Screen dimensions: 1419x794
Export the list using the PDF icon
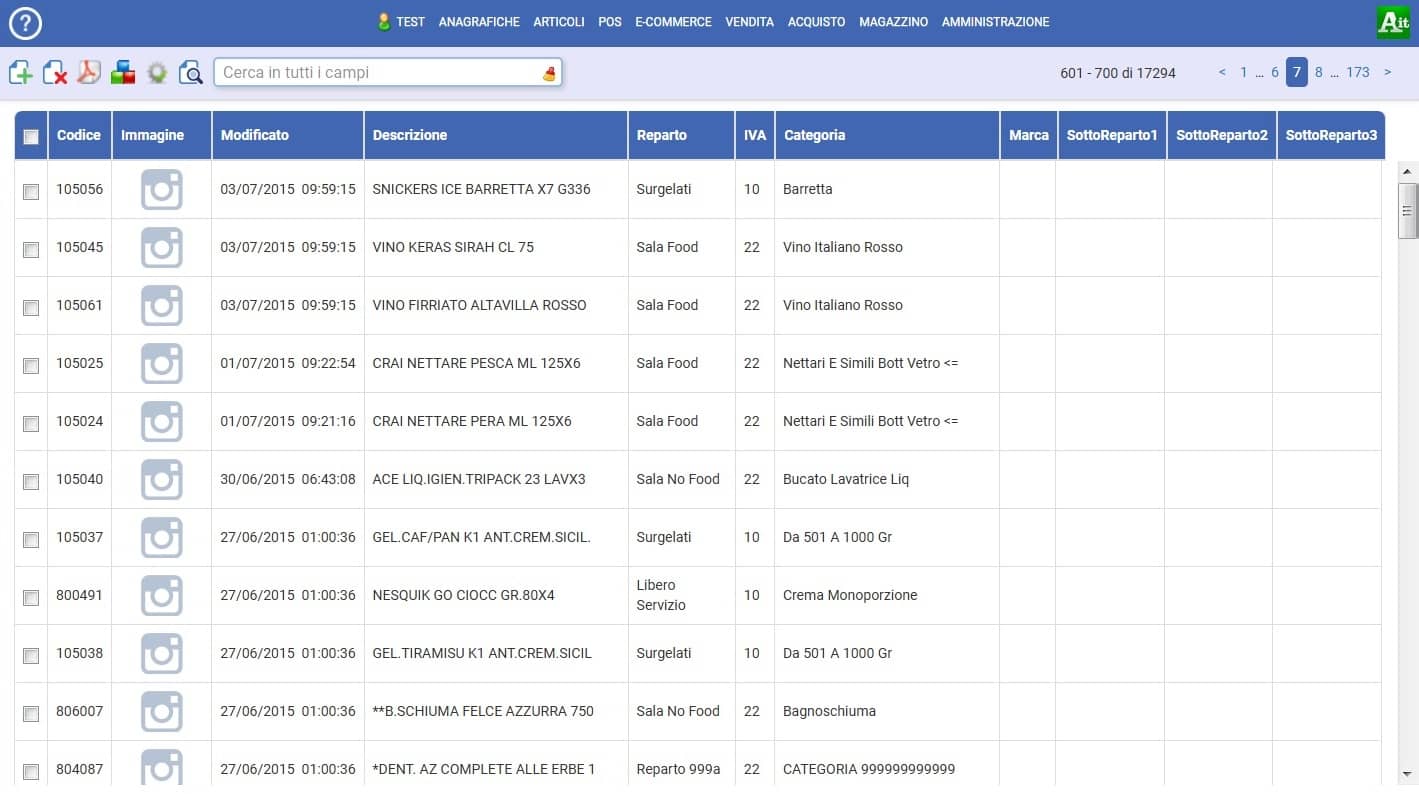click(x=89, y=72)
